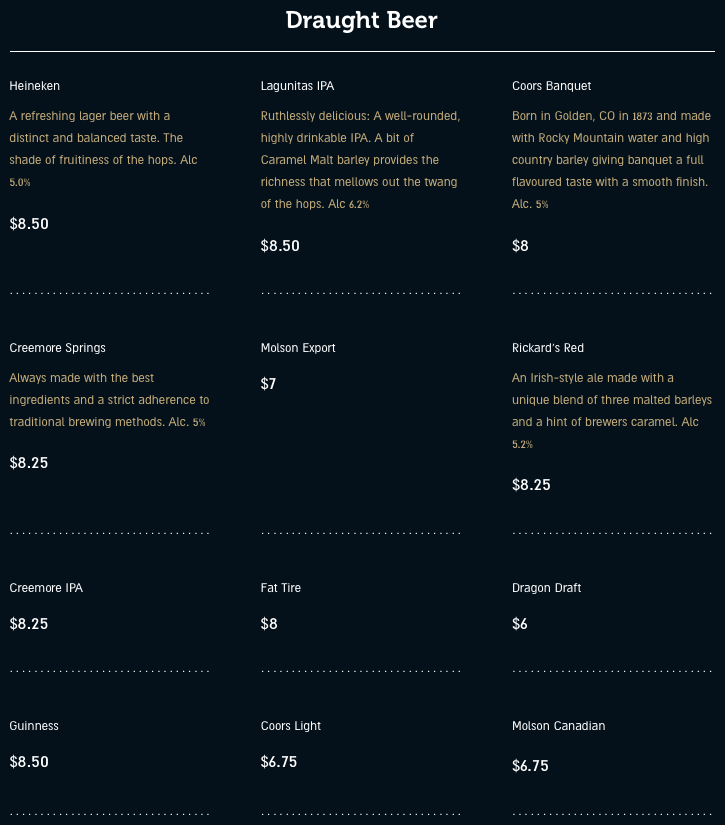
Task: Select the Molson Export item
Action: (x=298, y=348)
